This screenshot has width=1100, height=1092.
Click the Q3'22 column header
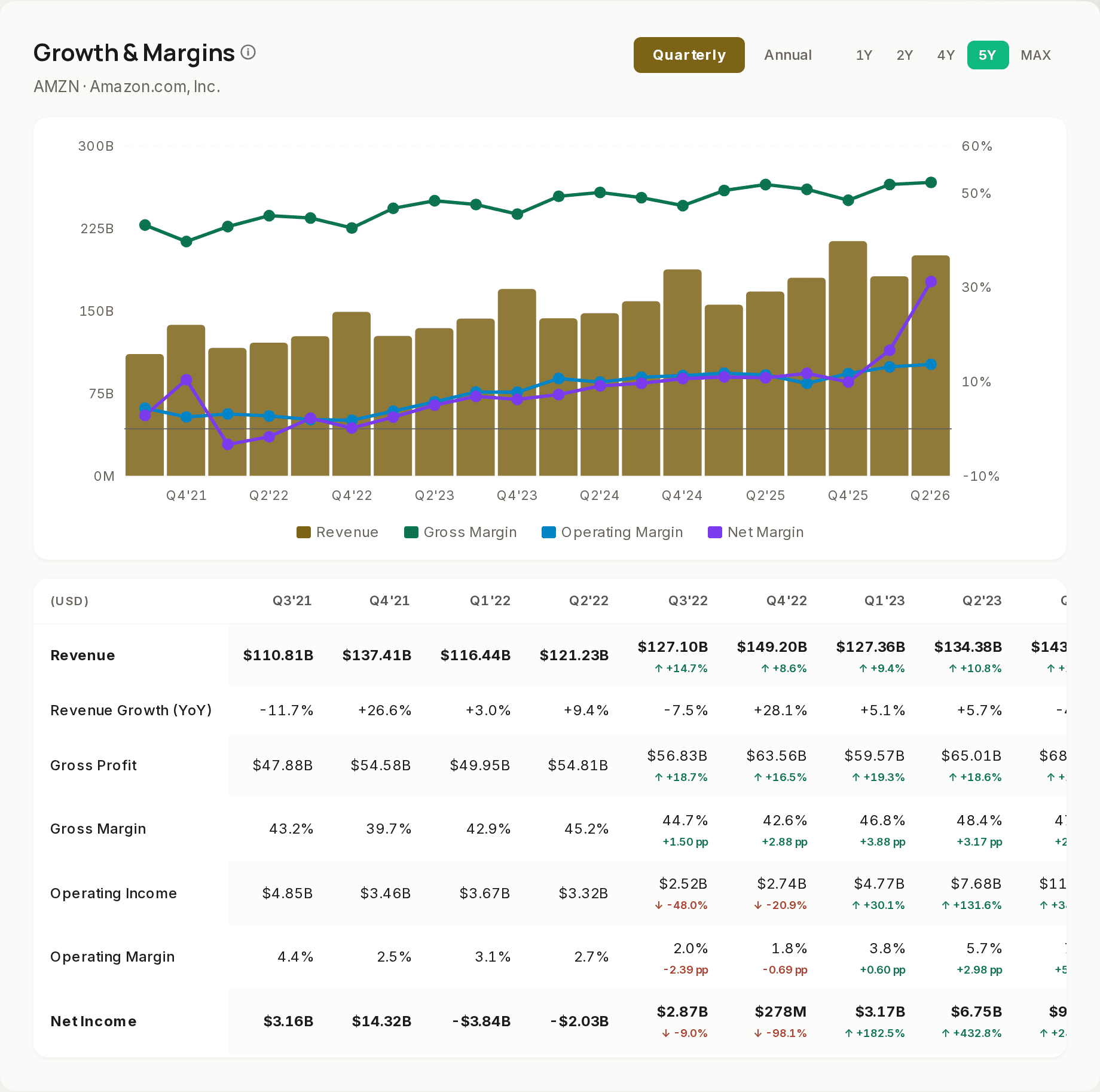click(688, 600)
